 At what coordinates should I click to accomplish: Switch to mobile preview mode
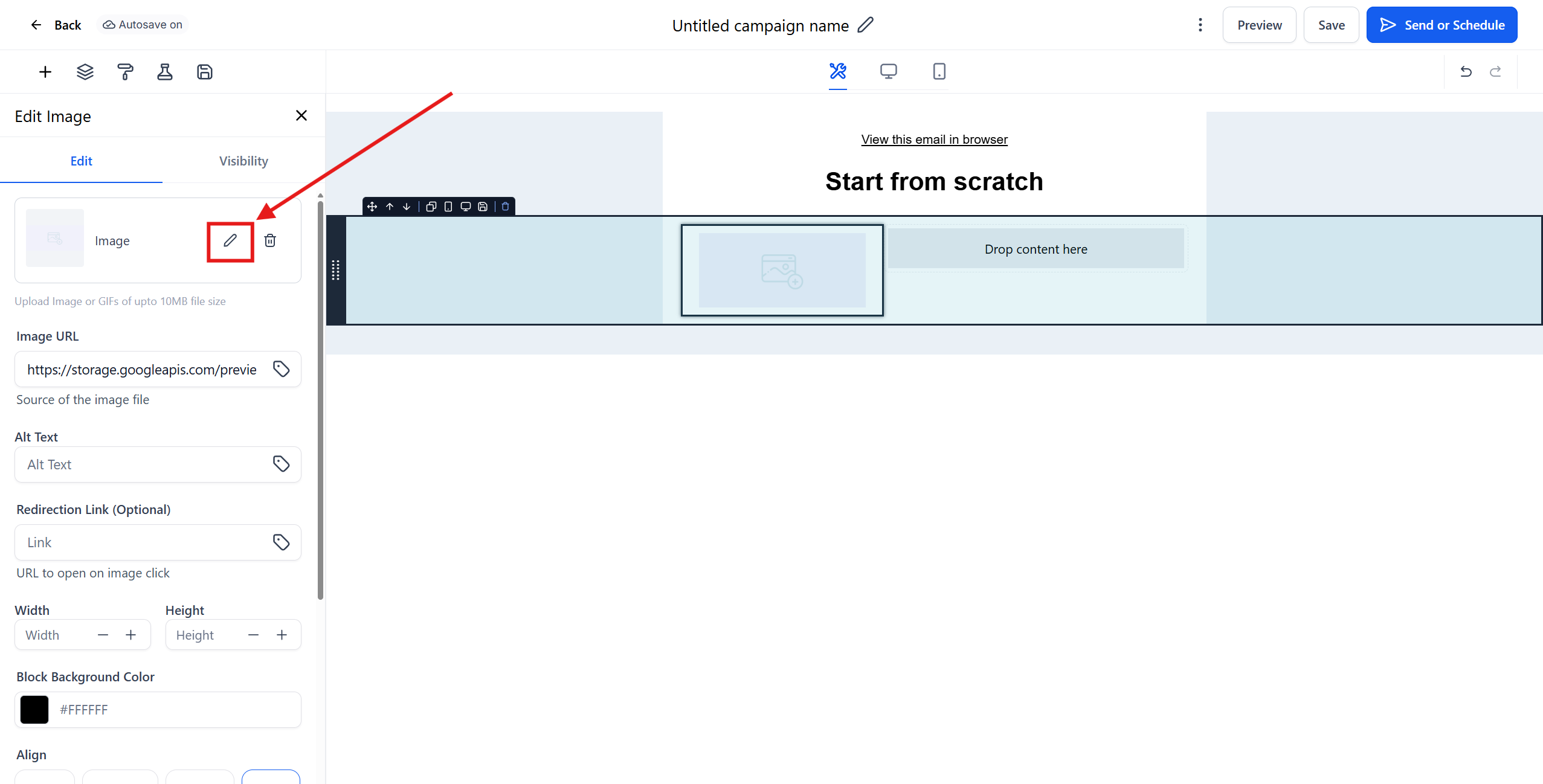coord(939,71)
